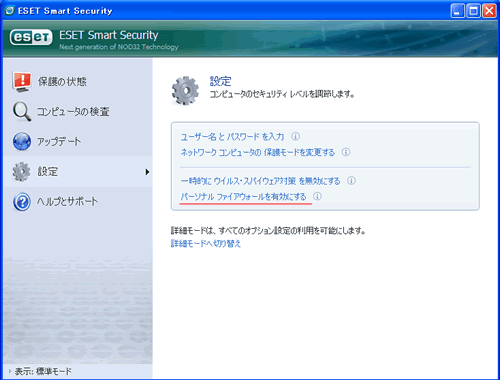Screen dimensions: 500x380
Task: Minimize the ESET Smart Security window
Action: [457, 11]
